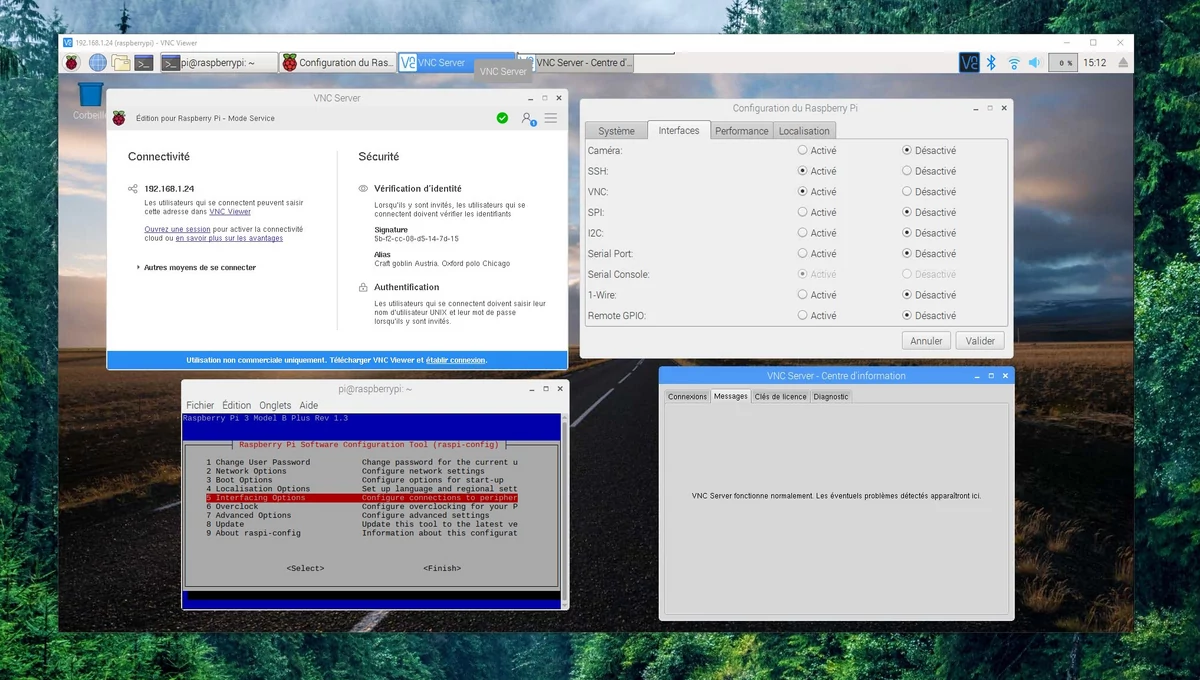Image resolution: width=1200 pixels, height=680 pixels.
Task: Switch to VNC Server - Centre d'... taskbar window
Action: point(575,63)
